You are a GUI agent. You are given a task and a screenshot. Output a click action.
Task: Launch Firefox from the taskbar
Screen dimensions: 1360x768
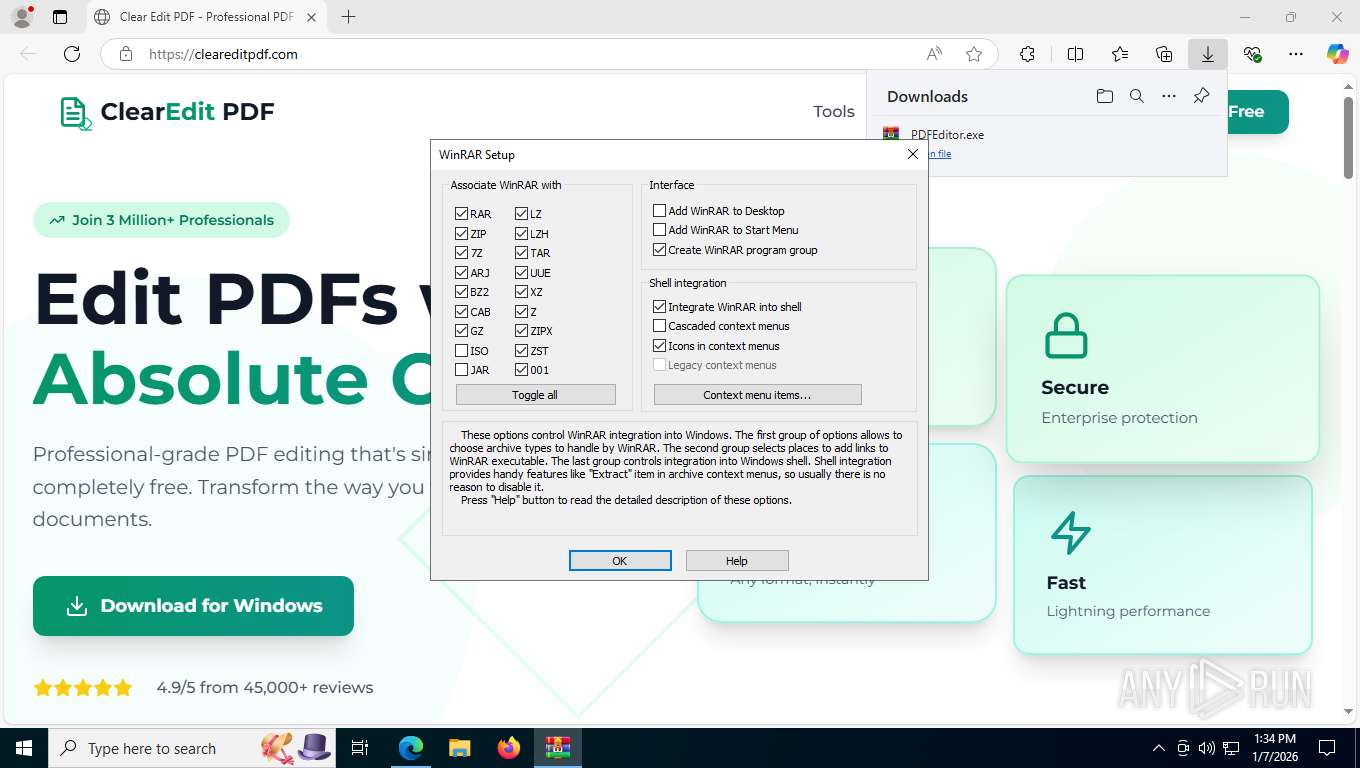(x=508, y=748)
